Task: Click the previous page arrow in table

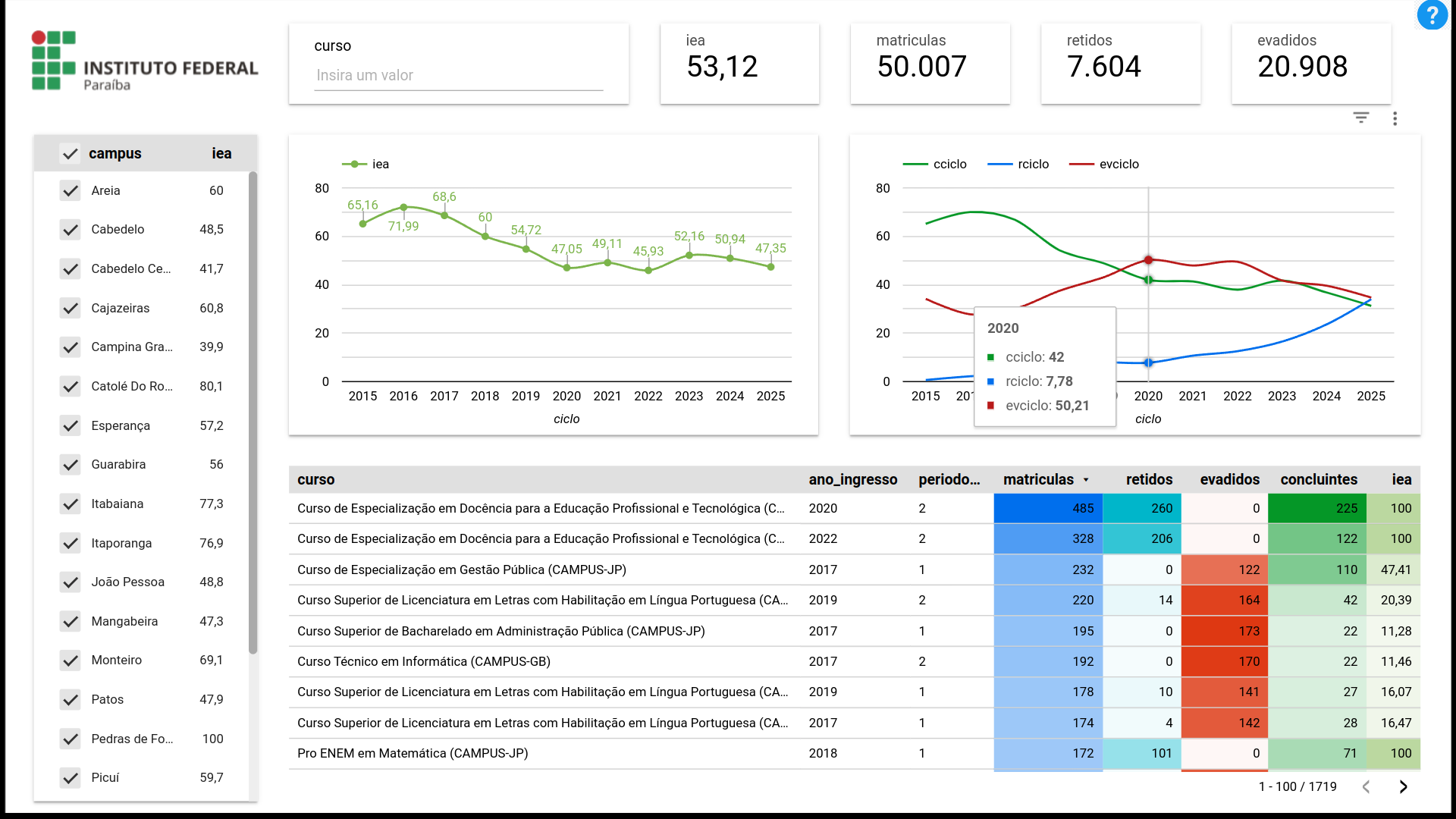Action: coord(1366,786)
